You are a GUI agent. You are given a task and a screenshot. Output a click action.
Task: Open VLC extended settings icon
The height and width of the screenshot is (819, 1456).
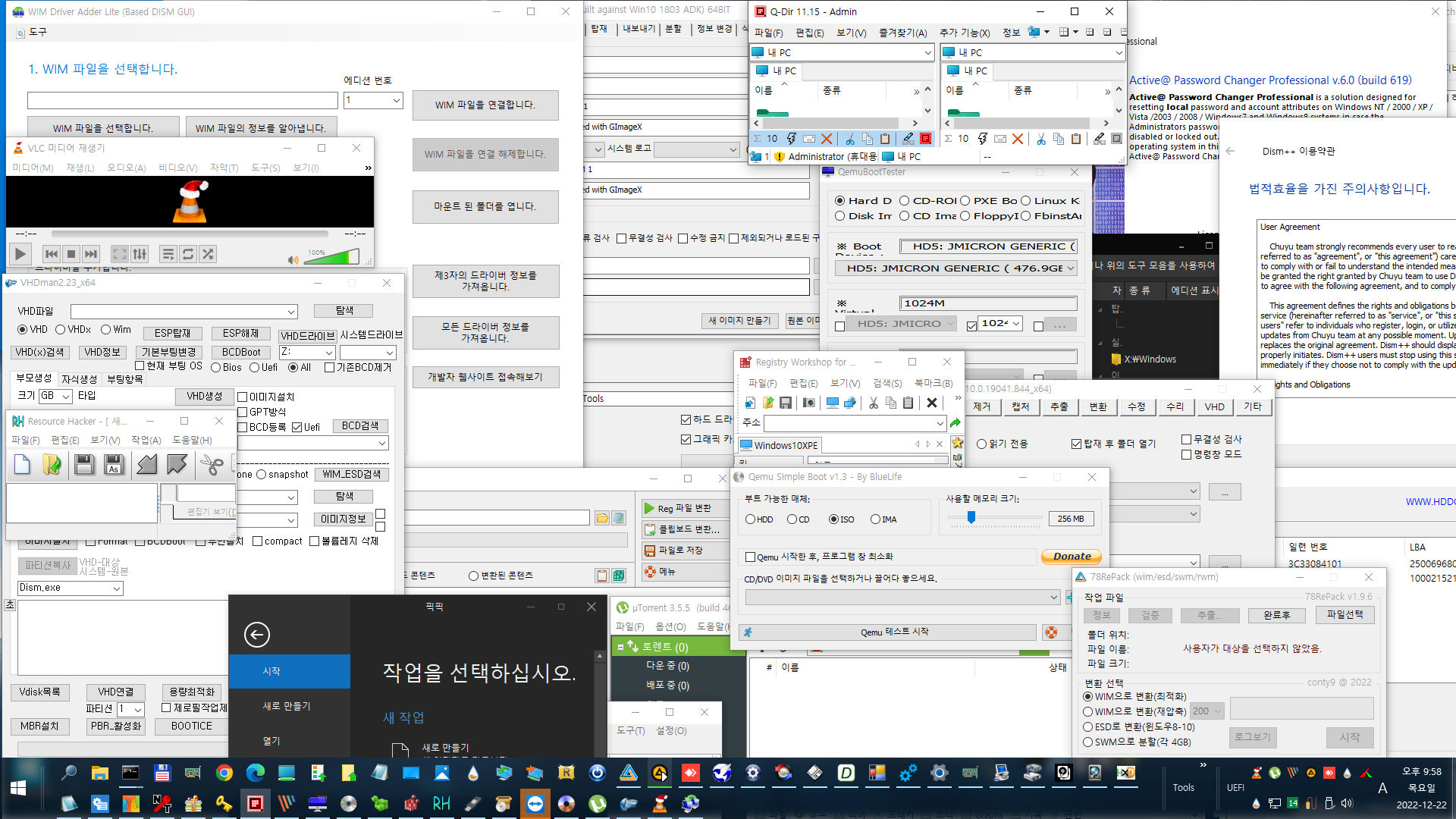(140, 254)
